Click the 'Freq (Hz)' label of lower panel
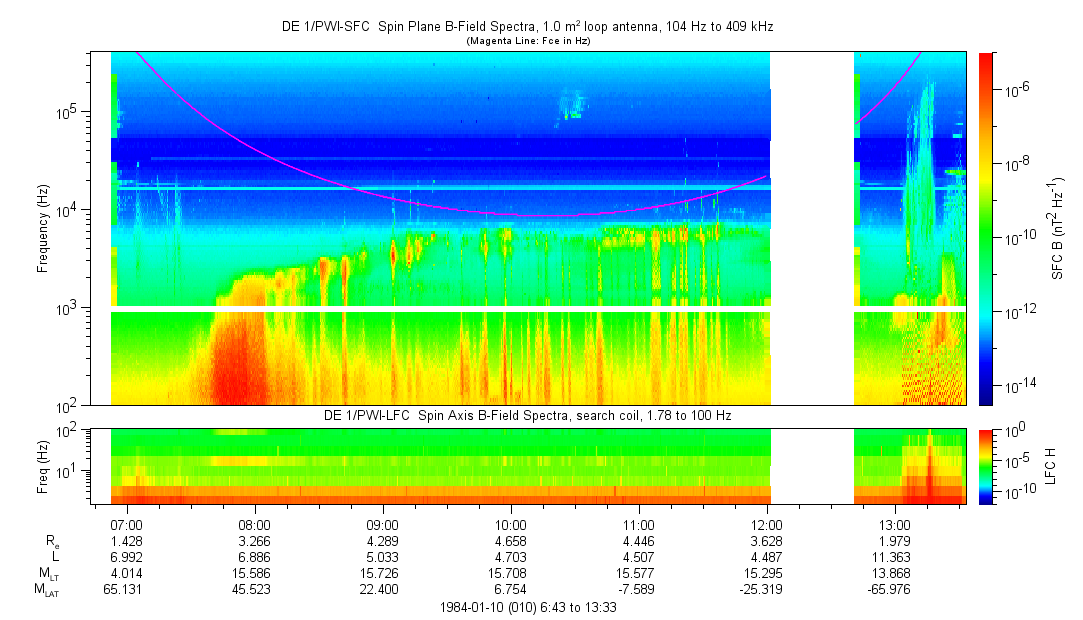Screen dimensions: 1083x620 coord(43,466)
